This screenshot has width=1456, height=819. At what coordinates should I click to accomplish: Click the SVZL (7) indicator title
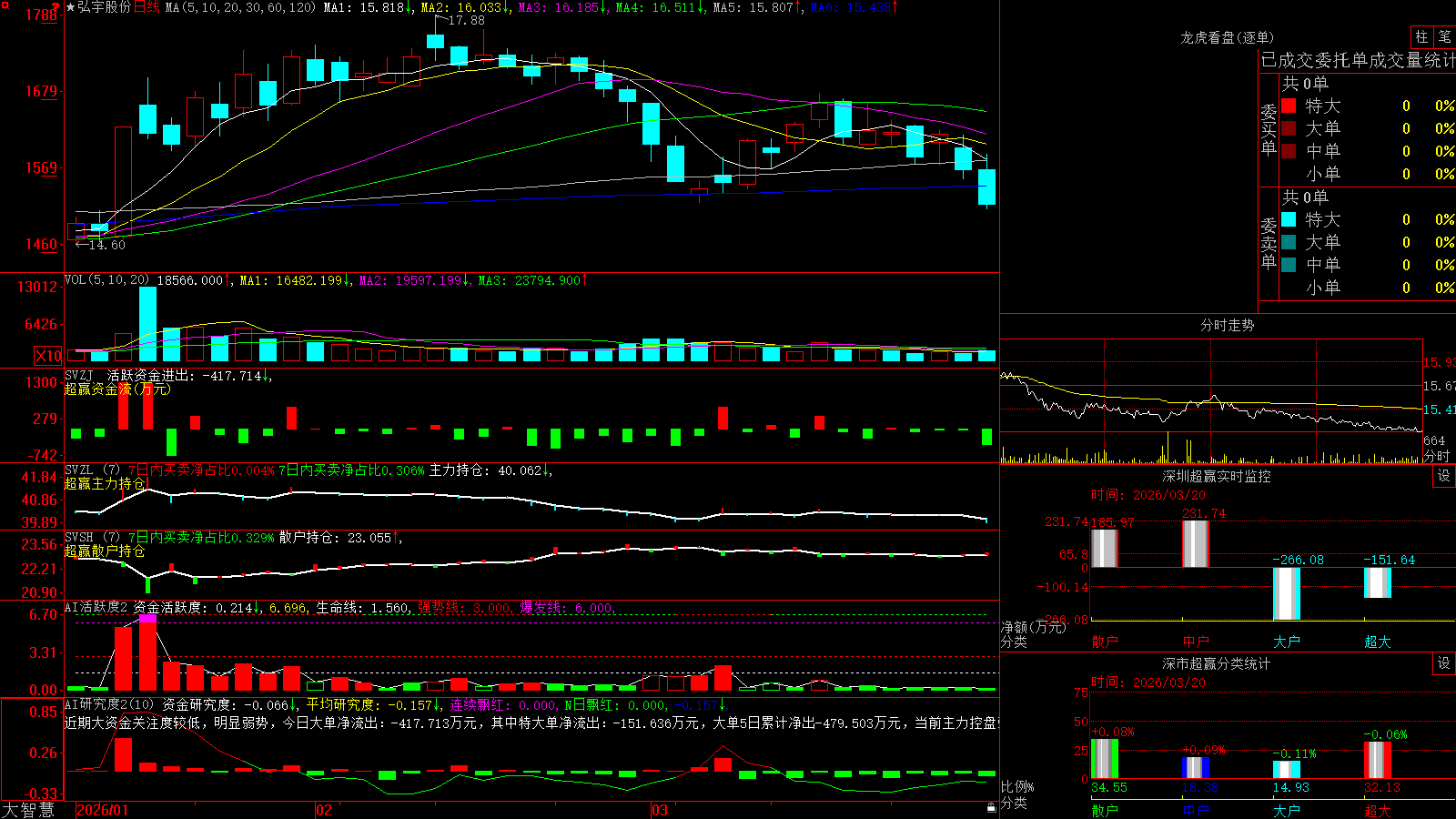click(92, 470)
